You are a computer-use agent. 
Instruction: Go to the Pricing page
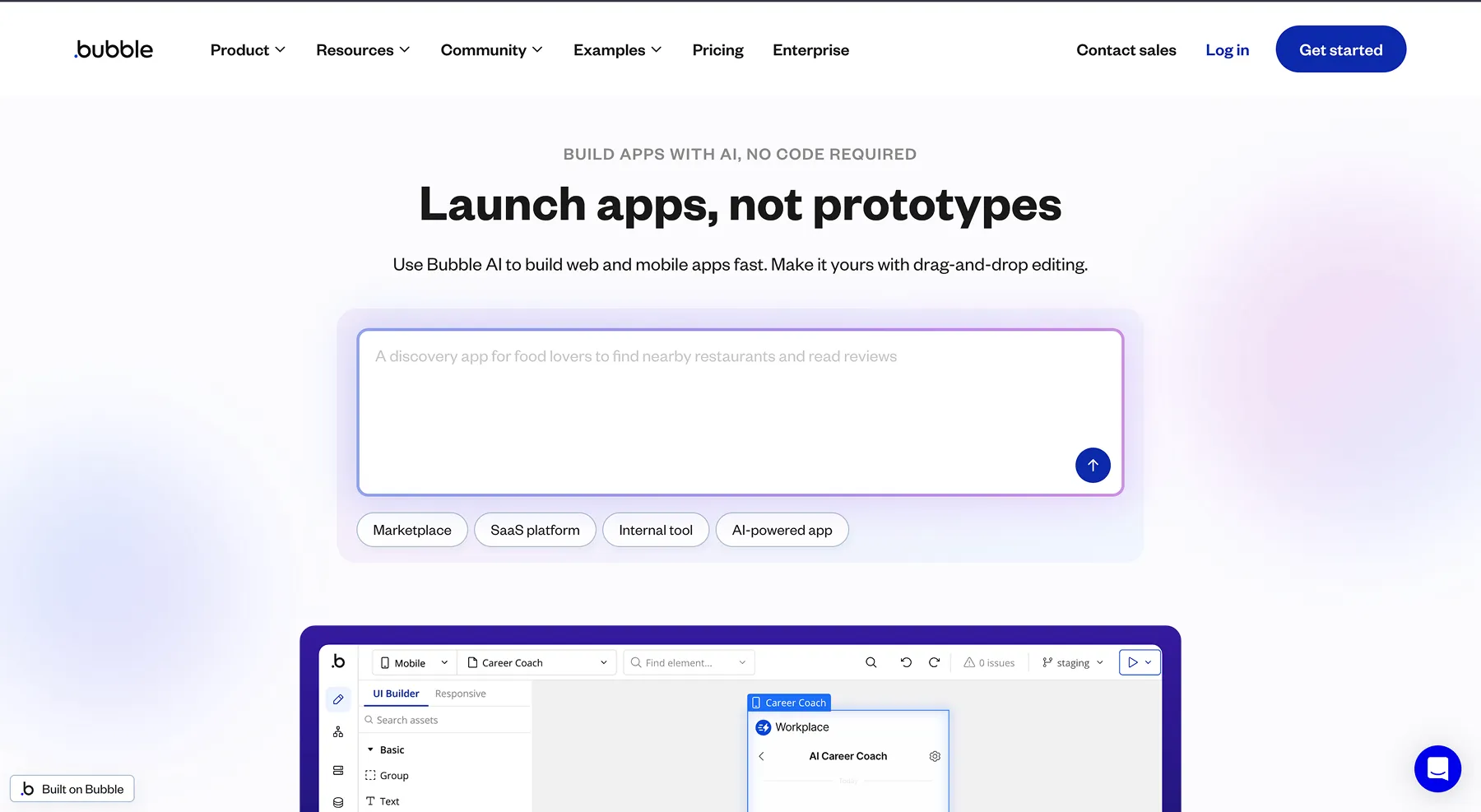click(717, 50)
